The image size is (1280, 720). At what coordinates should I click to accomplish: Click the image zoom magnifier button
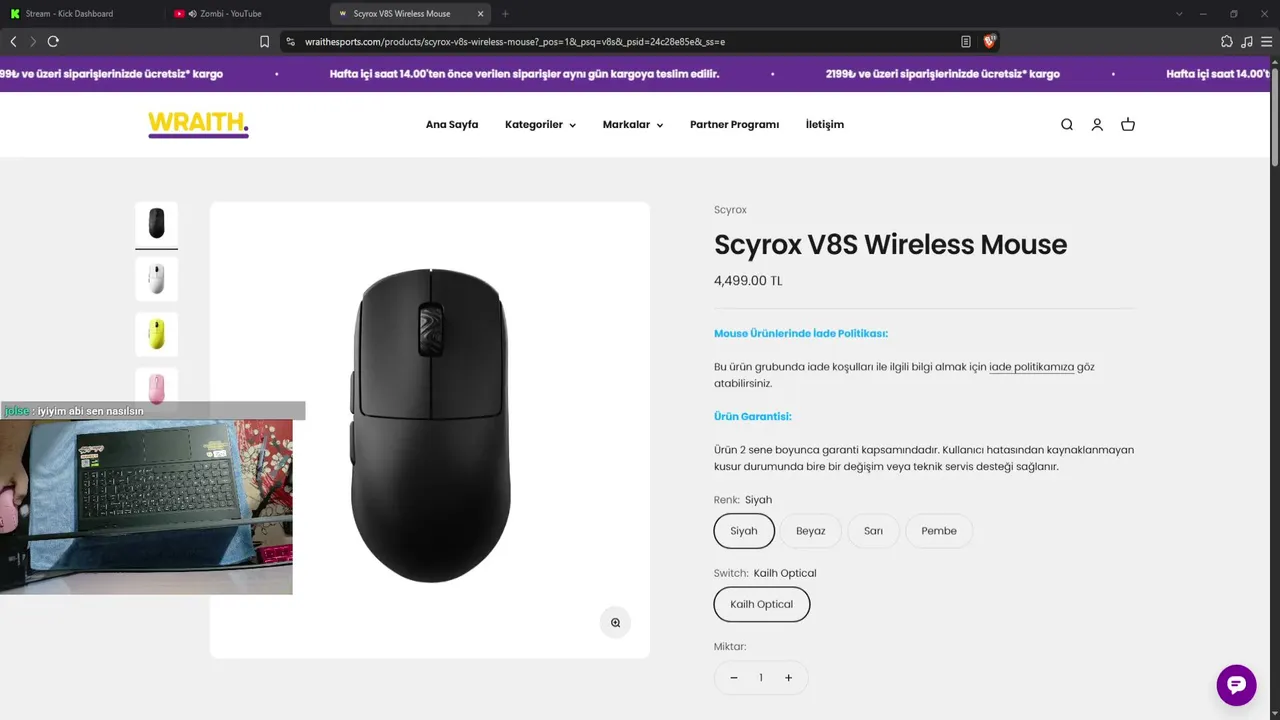[x=616, y=622]
